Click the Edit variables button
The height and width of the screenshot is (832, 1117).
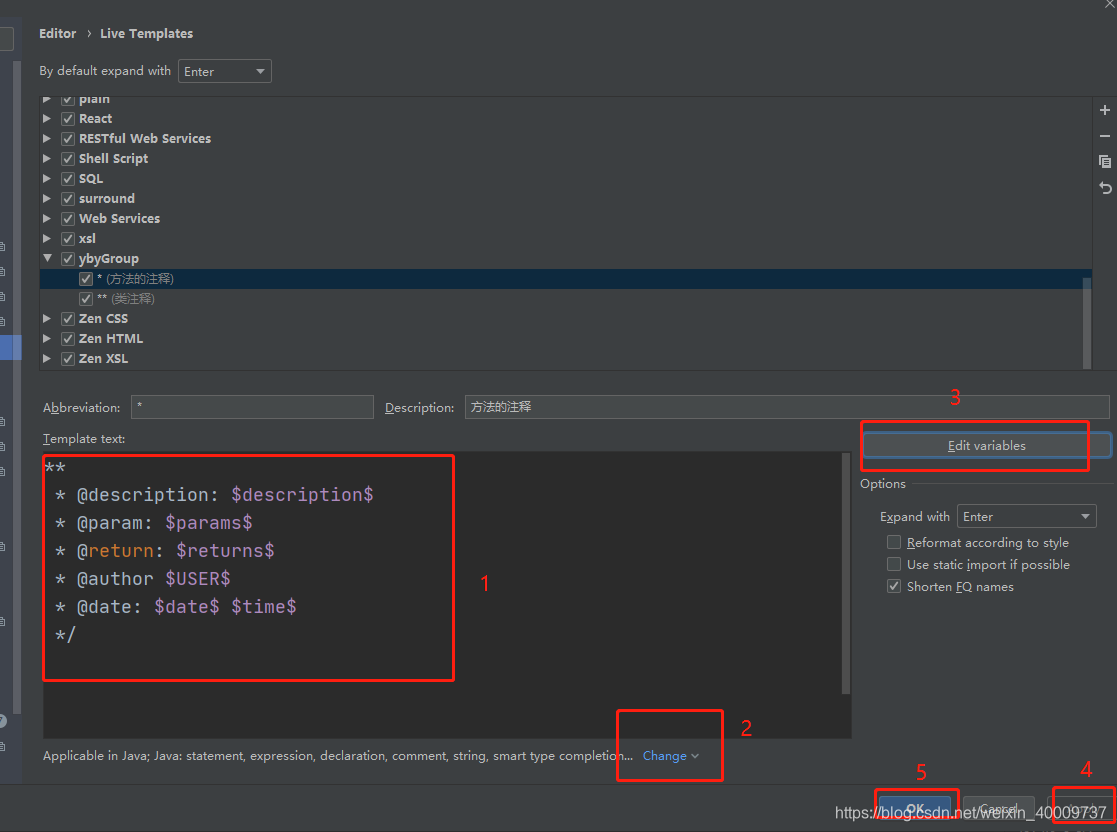point(987,445)
